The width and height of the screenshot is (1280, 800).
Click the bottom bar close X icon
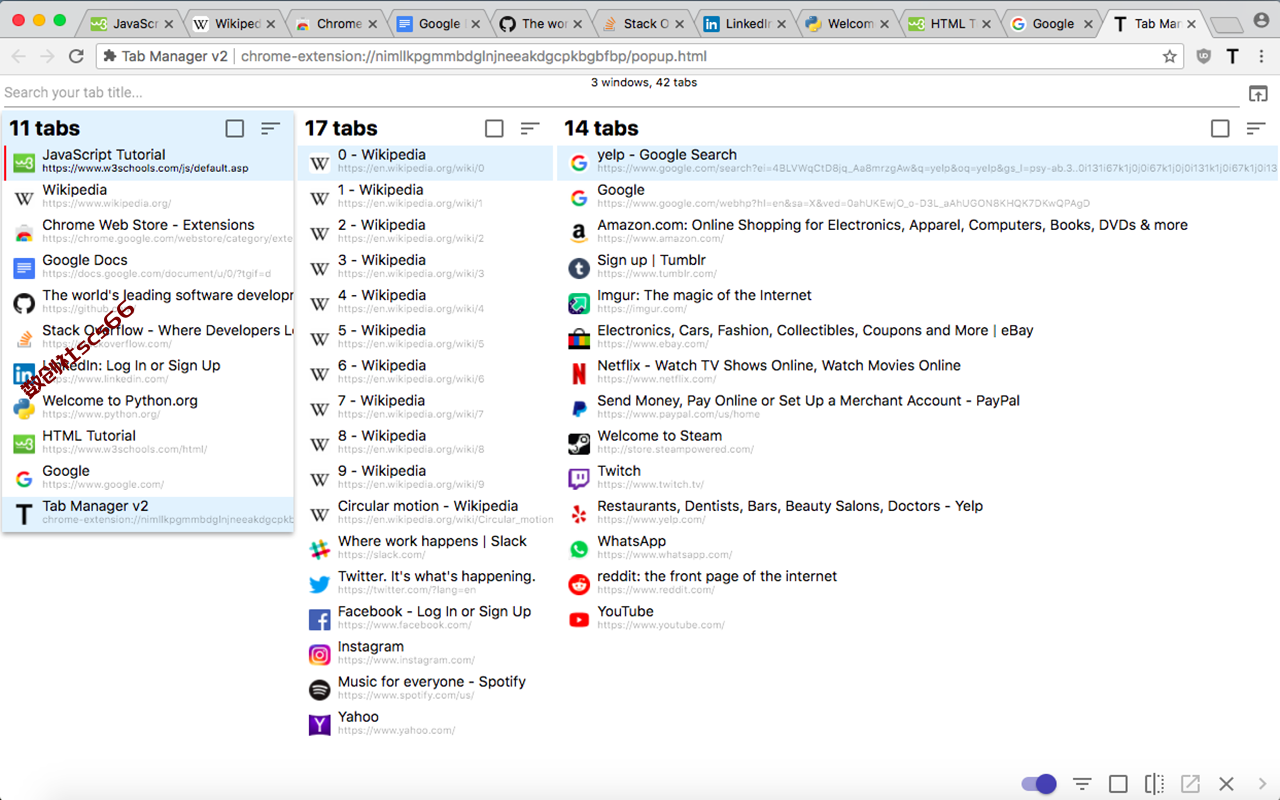[1226, 784]
